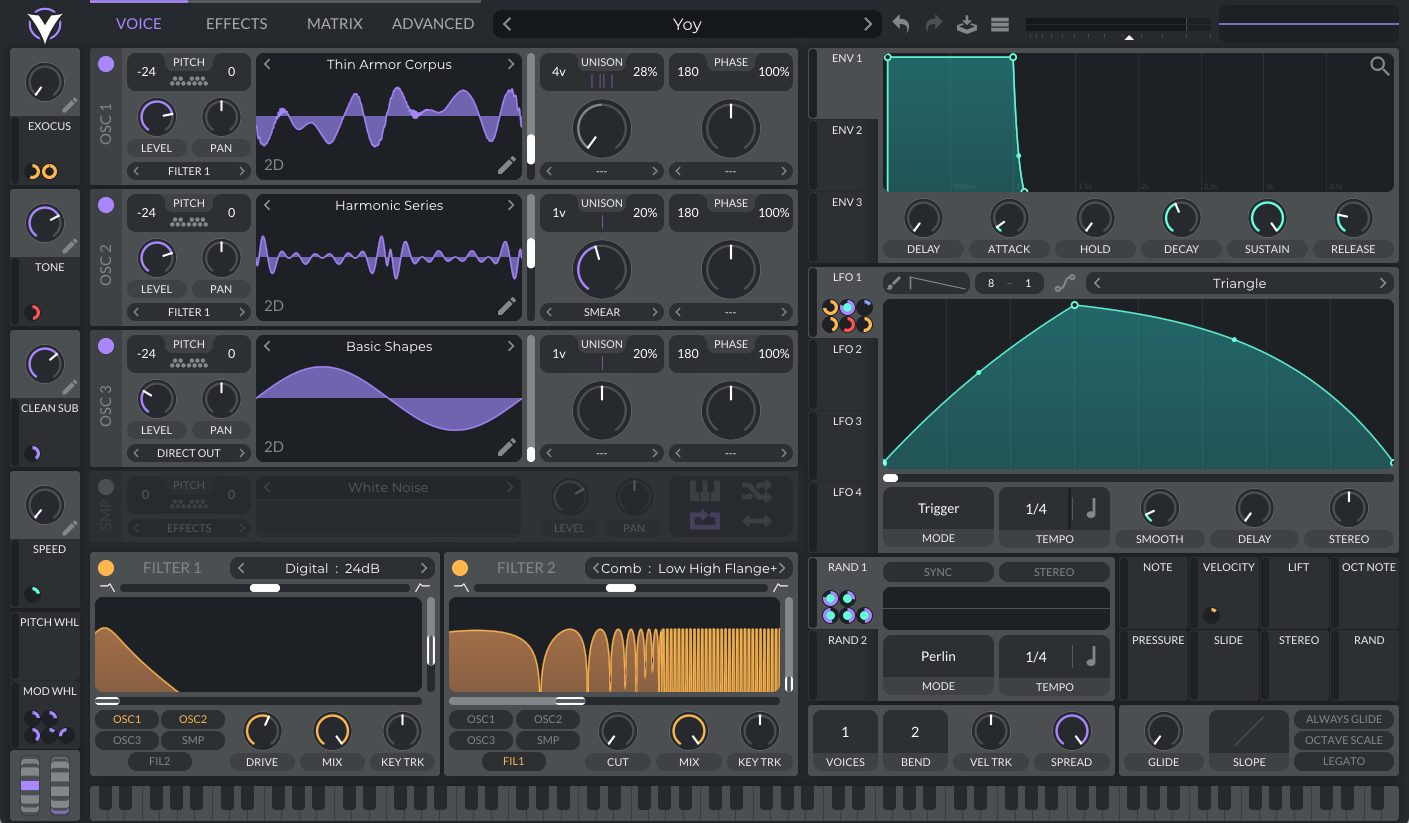
Task: Toggle FIL1 input on Filter 2
Action: click(514, 761)
